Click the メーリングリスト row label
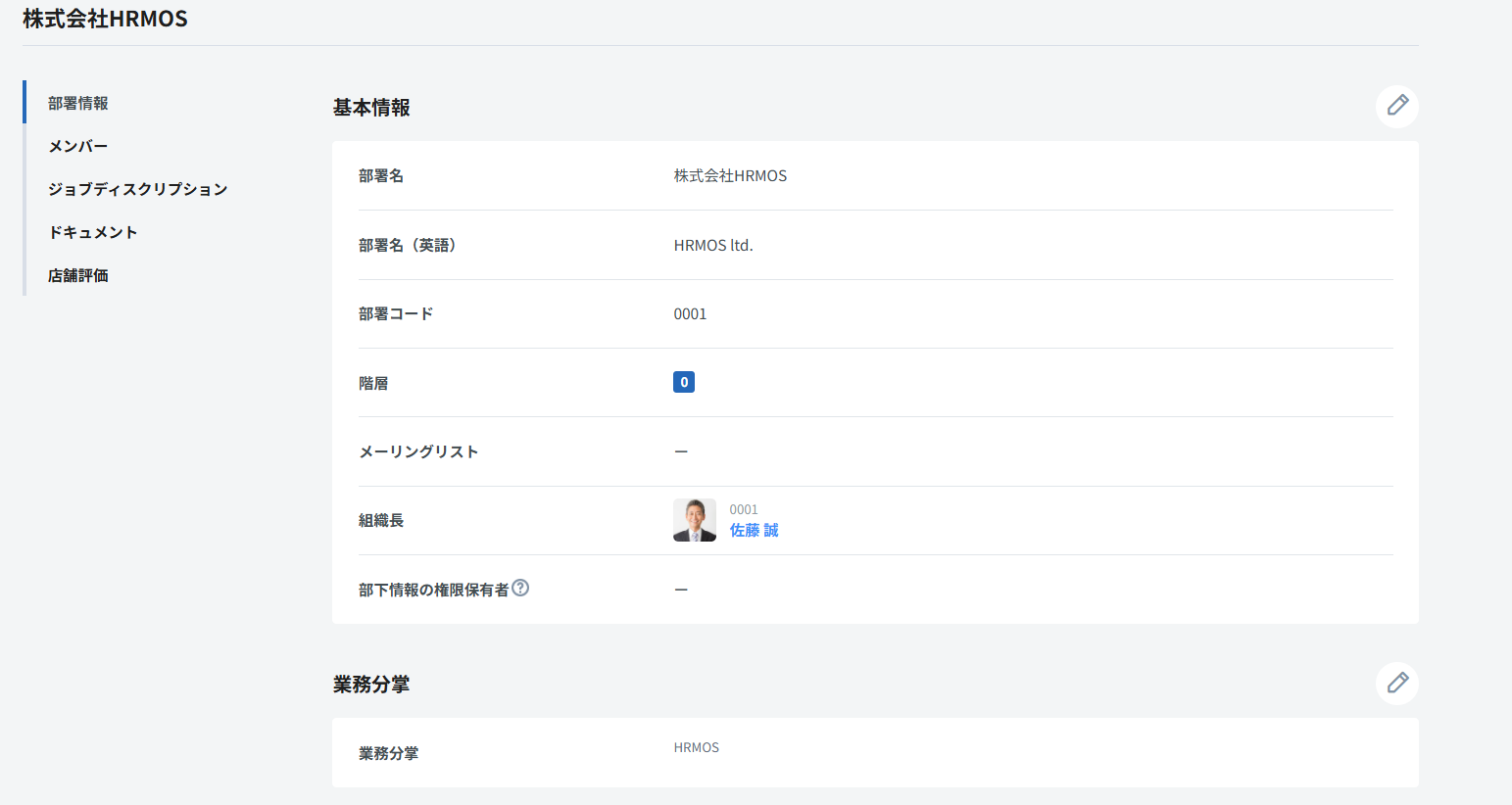 click(418, 451)
